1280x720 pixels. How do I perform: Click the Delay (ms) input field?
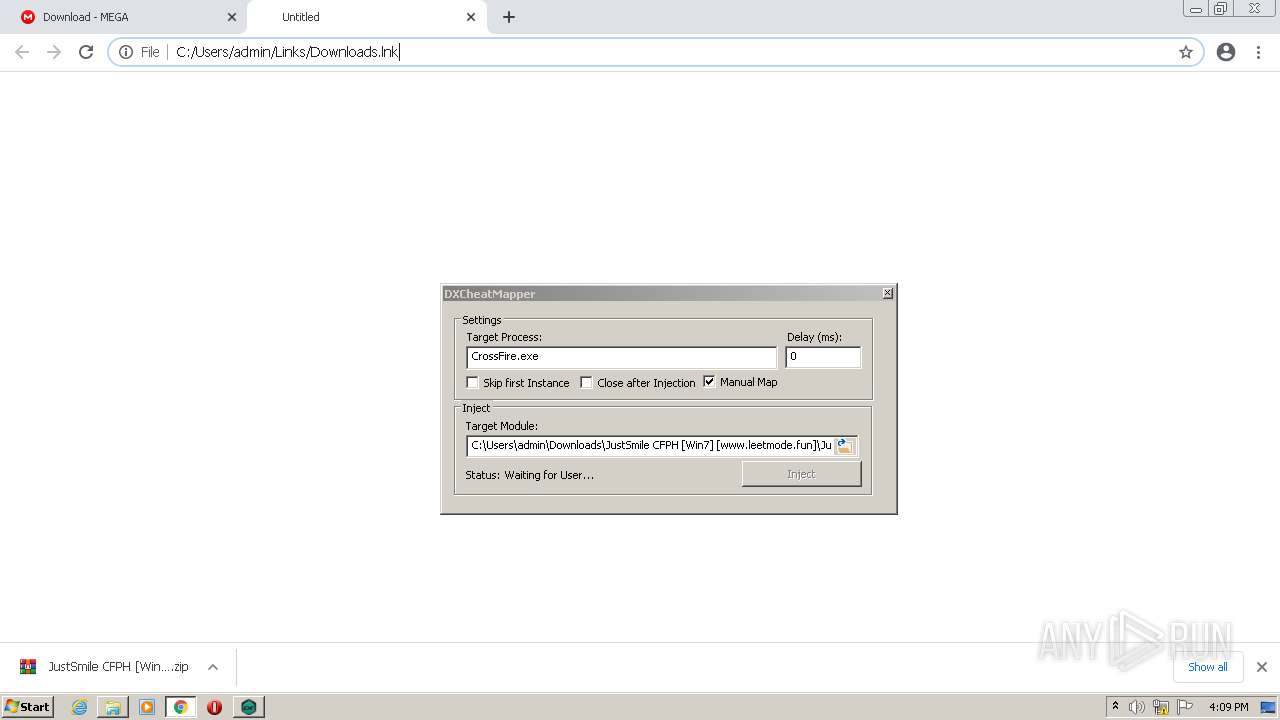[822, 357]
